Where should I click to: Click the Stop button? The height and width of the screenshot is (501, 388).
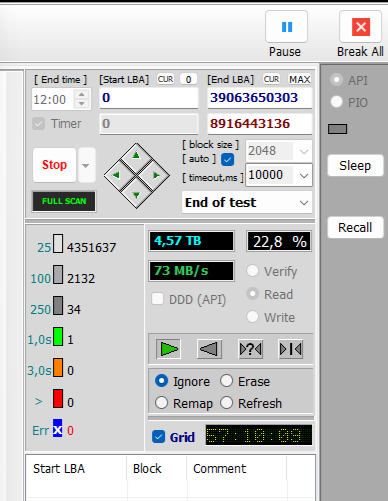(x=54, y=165)
